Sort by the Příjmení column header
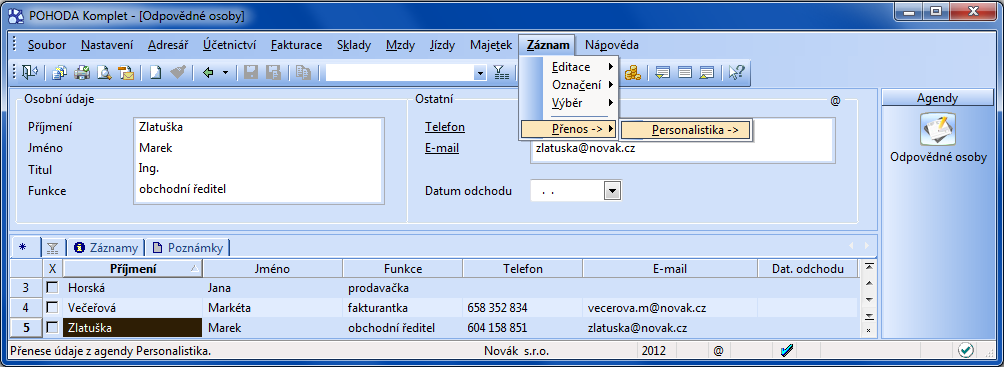 click(133, 269)
